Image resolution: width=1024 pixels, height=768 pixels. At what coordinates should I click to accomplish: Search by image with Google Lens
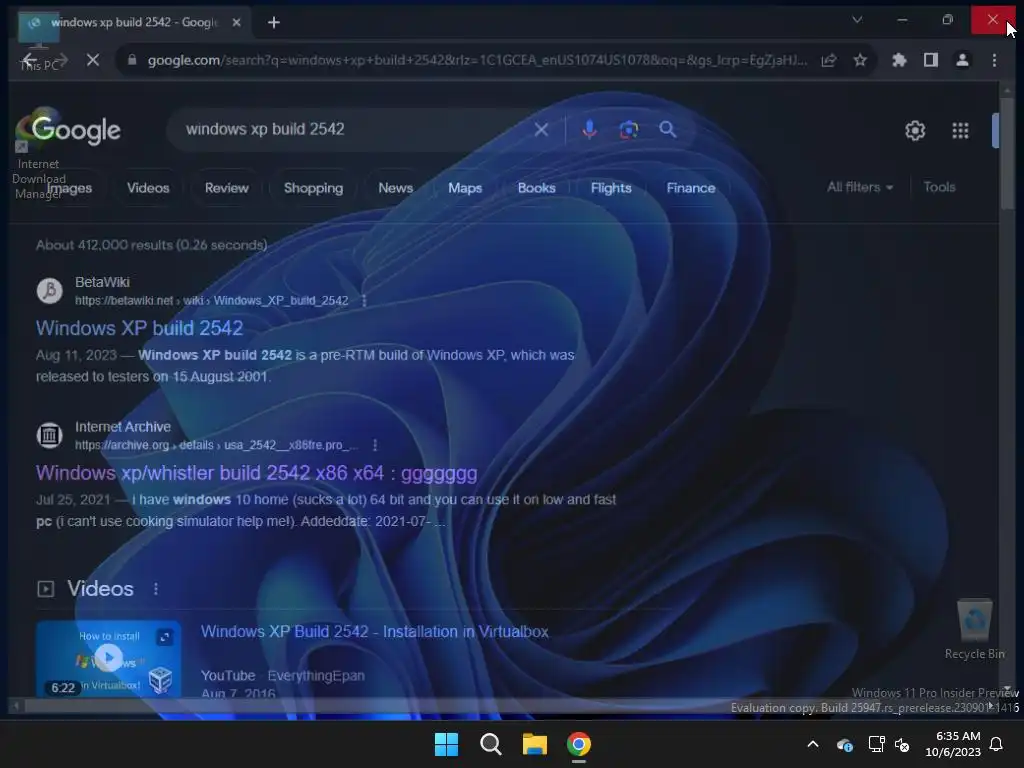click(x=628, y=129)
